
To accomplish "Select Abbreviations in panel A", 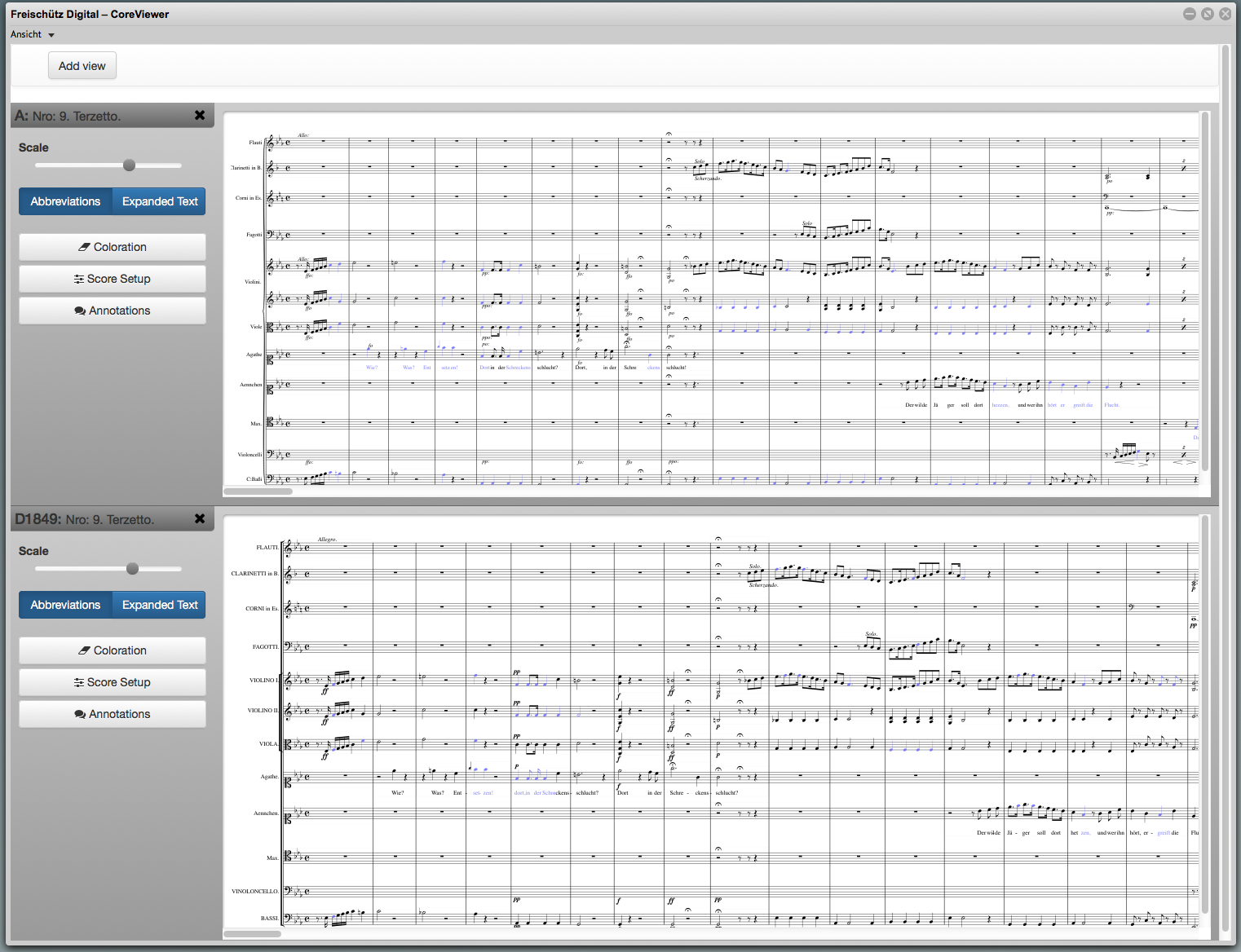I will click(x=65, y=201).
